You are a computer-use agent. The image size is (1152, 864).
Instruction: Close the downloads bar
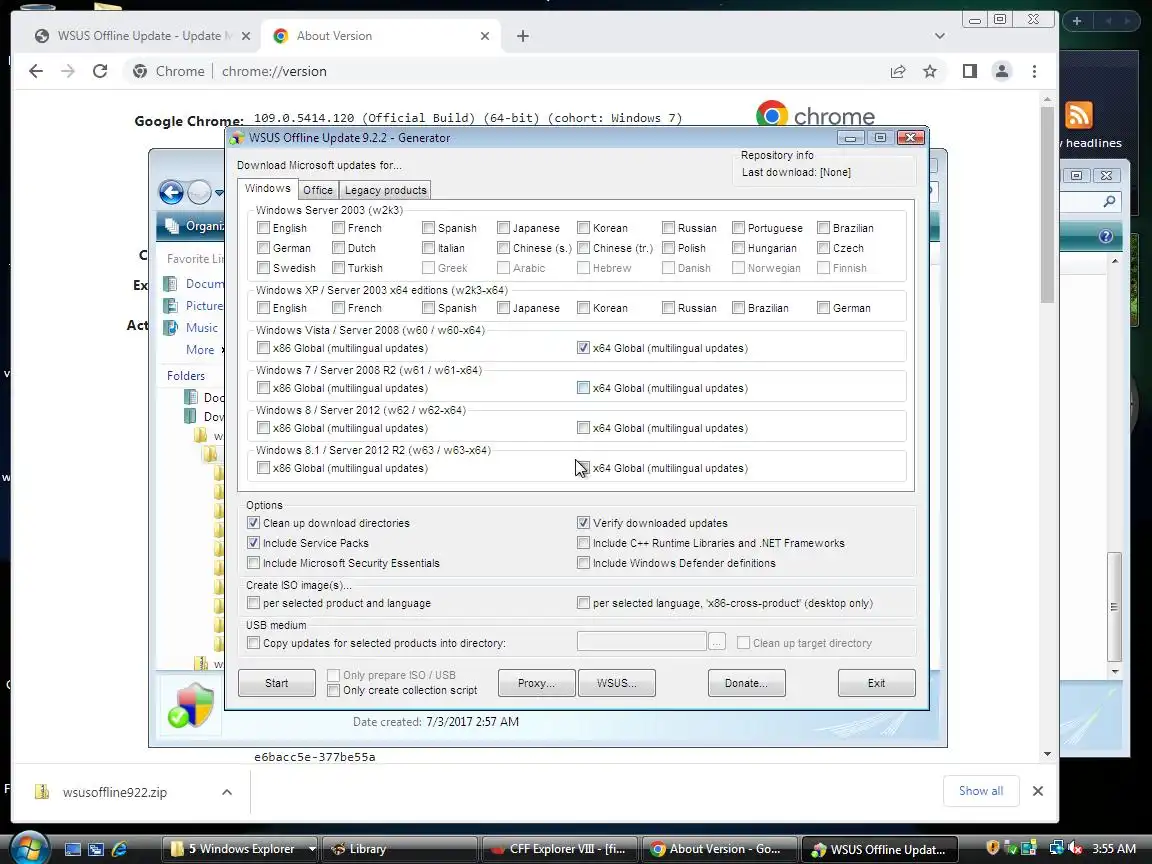(1037, 791)
